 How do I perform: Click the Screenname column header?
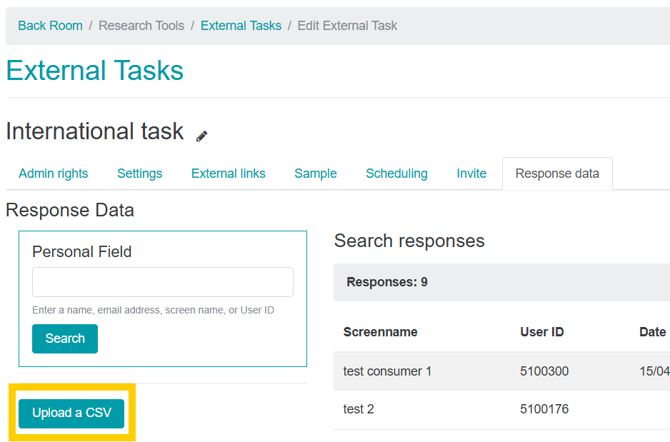pyautogui.click(x=380, y=332)
